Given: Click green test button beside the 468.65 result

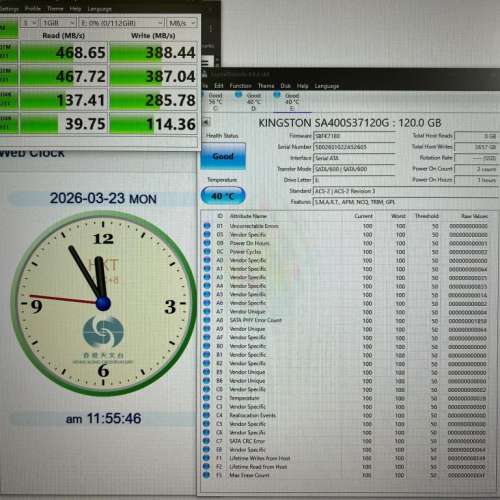Looking at the screenshot, I should (x=8, y=52).
